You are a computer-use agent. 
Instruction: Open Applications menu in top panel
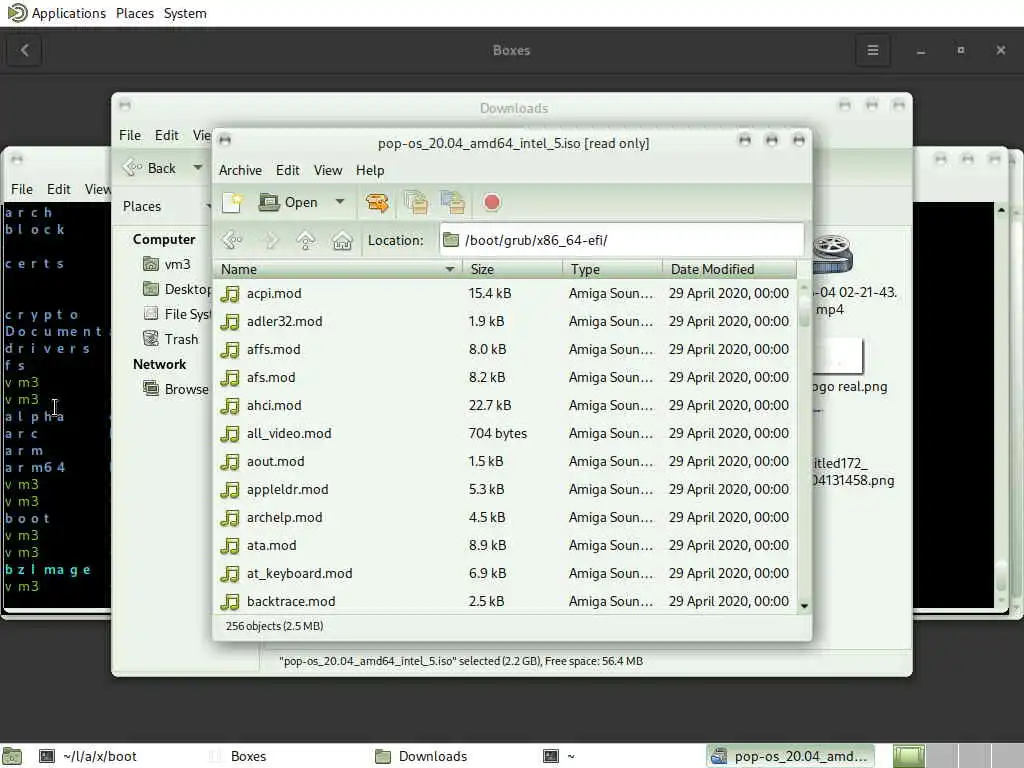(68, 13)
